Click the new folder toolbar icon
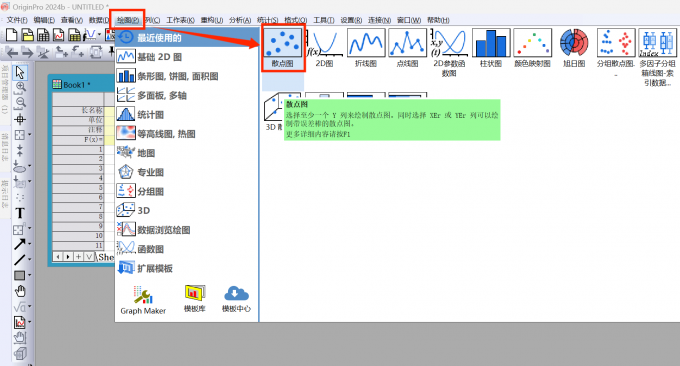Viewport: 680px width, 366px height. pos(27,35)
